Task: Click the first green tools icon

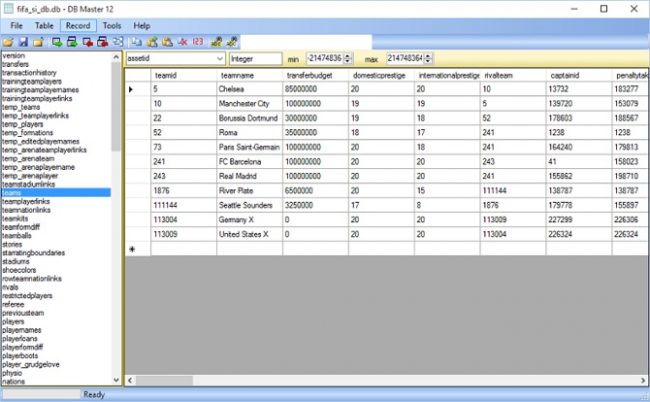Action: tap(216, 42)
